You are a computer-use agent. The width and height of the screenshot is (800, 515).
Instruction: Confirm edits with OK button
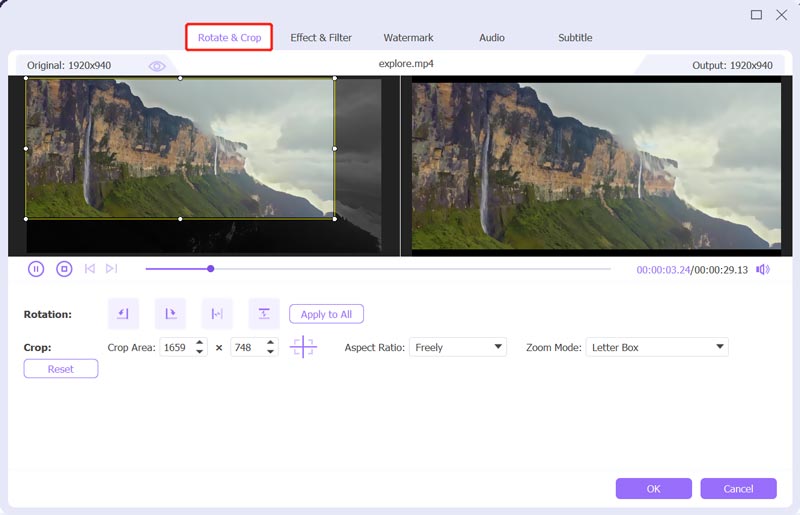(654, 488)
